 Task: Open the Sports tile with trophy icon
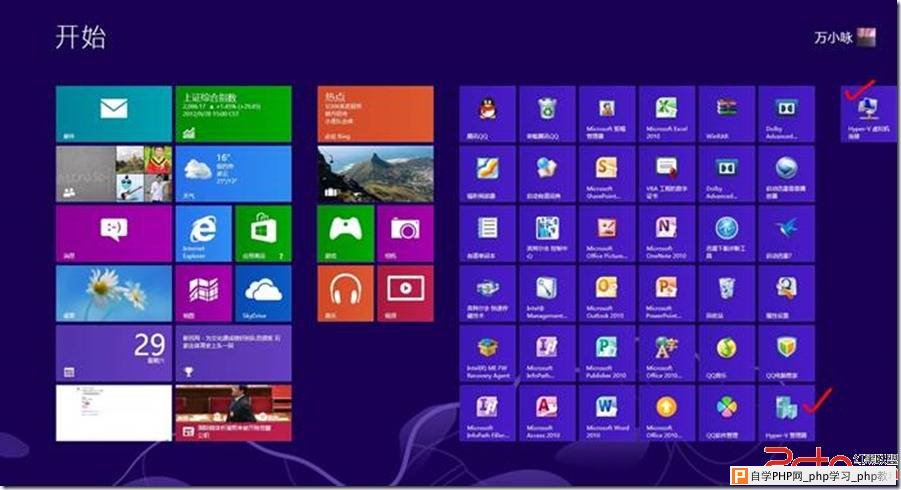click(233, 353)
